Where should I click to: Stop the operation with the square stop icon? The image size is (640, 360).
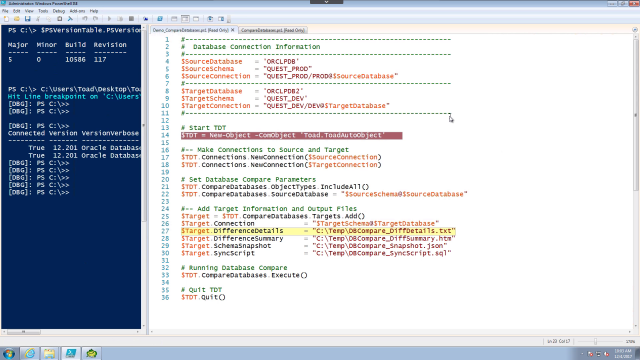(131, 19)
